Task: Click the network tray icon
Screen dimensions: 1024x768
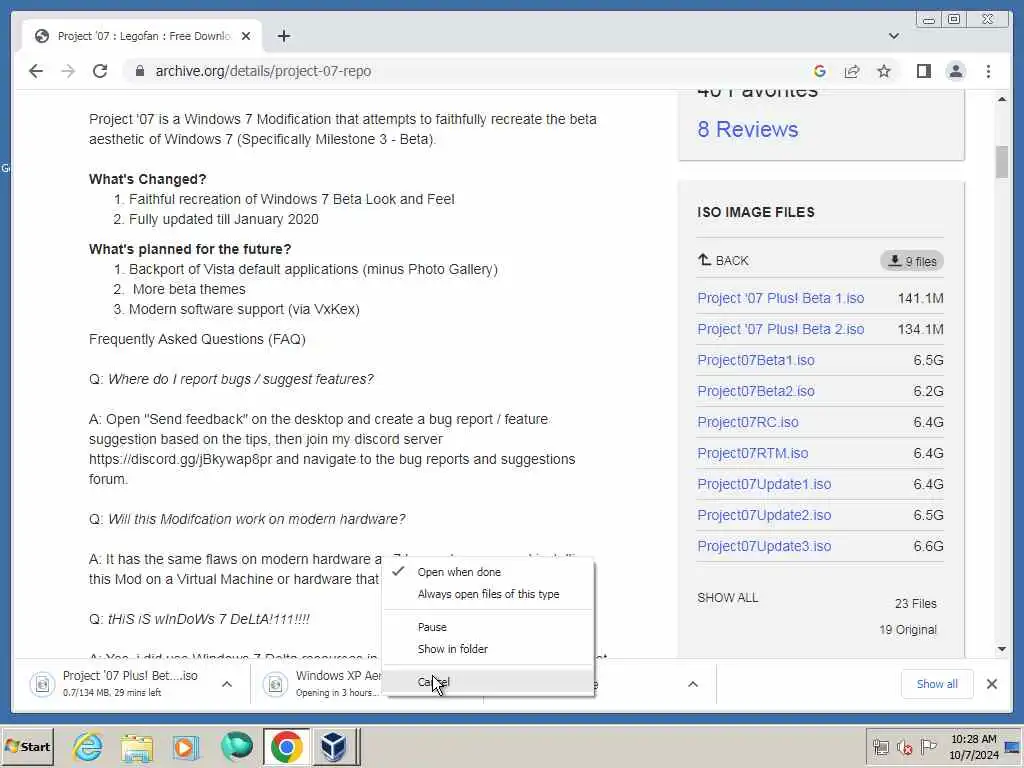Action: (x=880, y=747)
